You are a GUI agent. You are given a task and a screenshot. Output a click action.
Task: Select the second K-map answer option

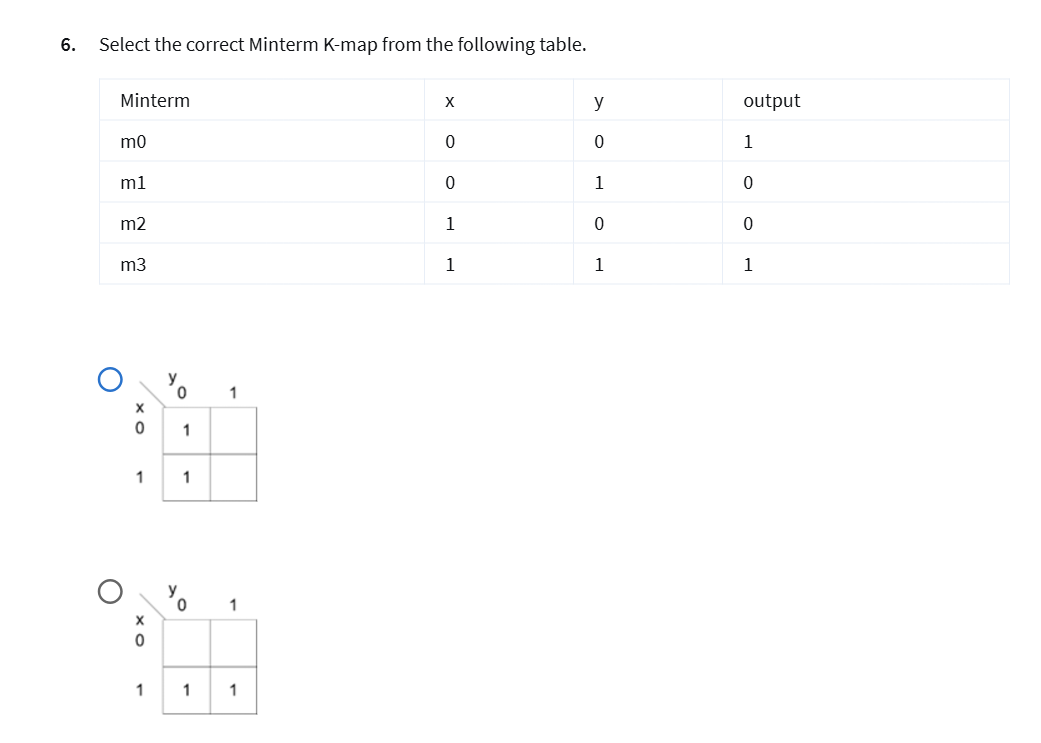[x=109, y=590]
